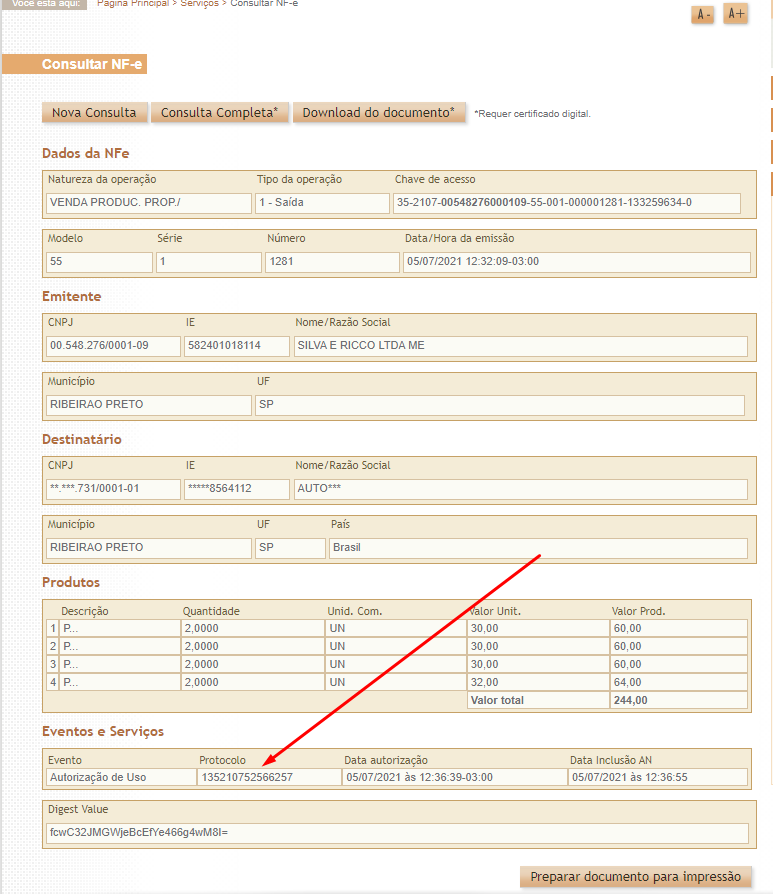
Task: Click the Modelo field value 55
Action: tap(99, 262)
